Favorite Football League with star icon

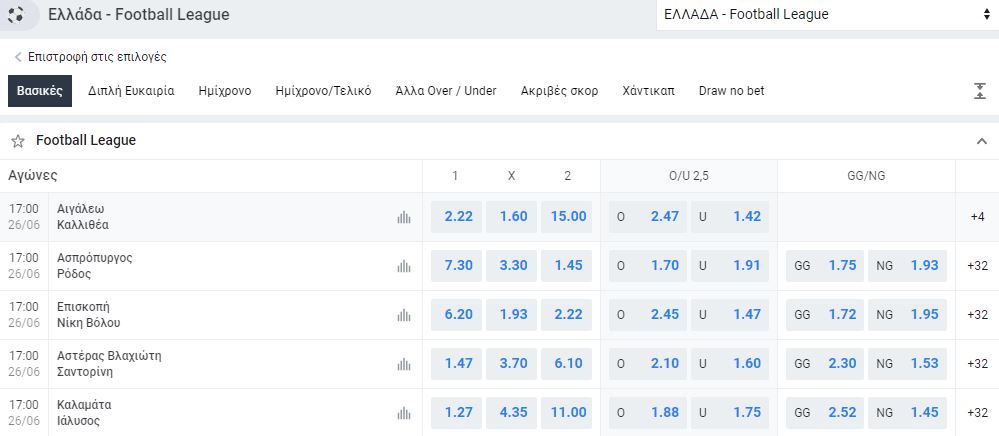(x=18, y=141)
